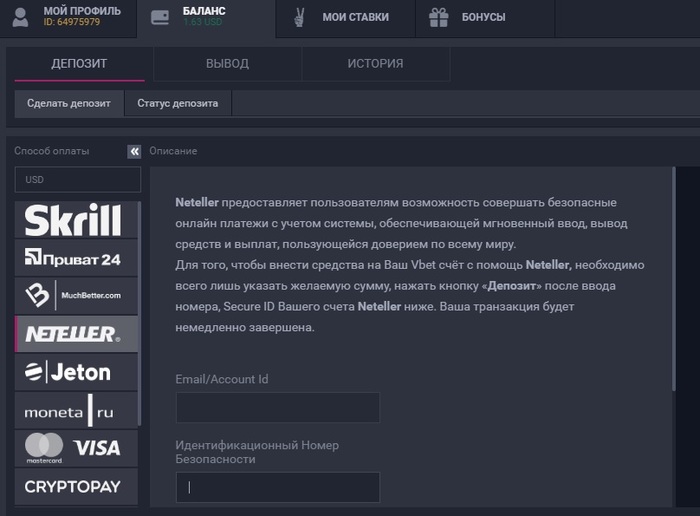
Task: Click the profile ID 64975979 text
Action: pos(72,22)
